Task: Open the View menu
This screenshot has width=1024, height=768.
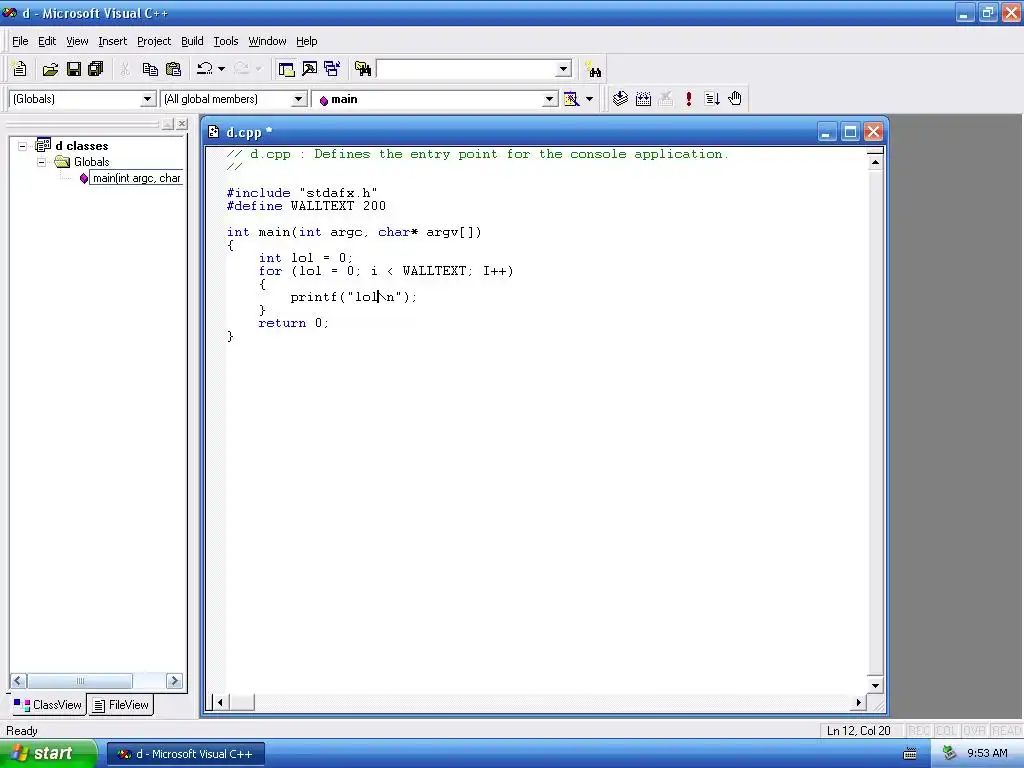Action: (x=77, y=41)
